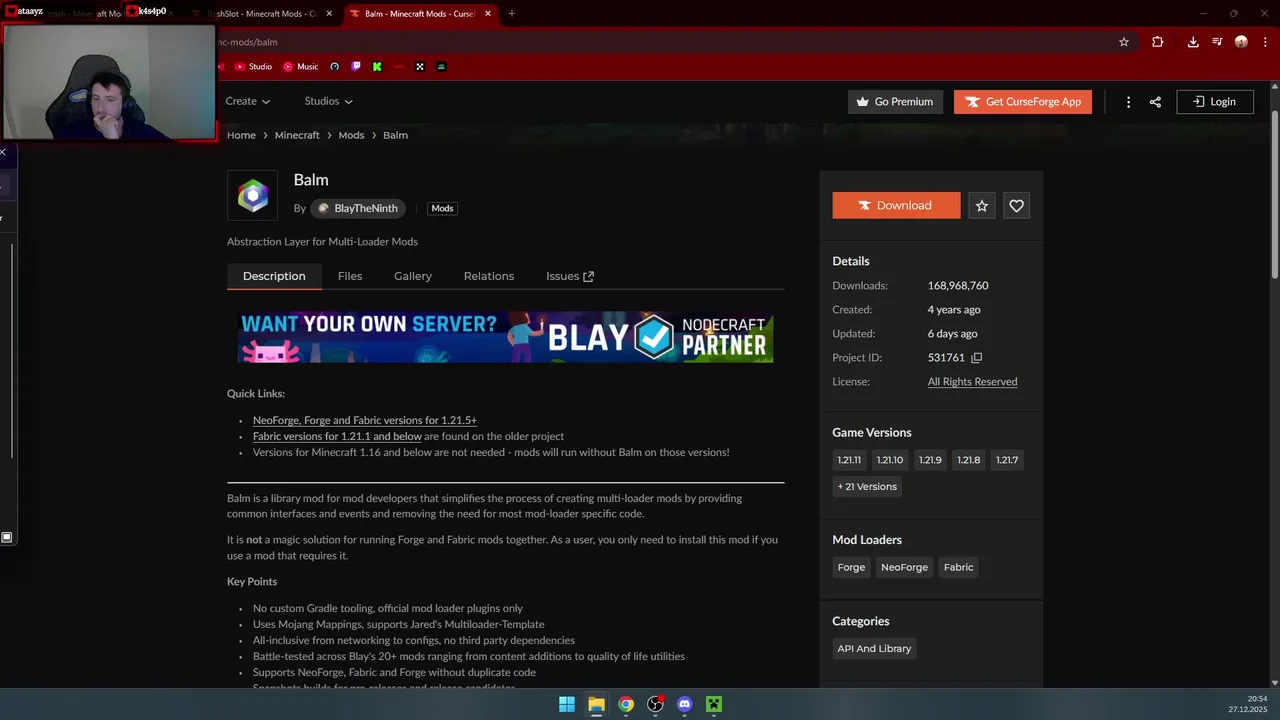
Task: Open the browser profile avatar
Action: (x=1241, y=42)
